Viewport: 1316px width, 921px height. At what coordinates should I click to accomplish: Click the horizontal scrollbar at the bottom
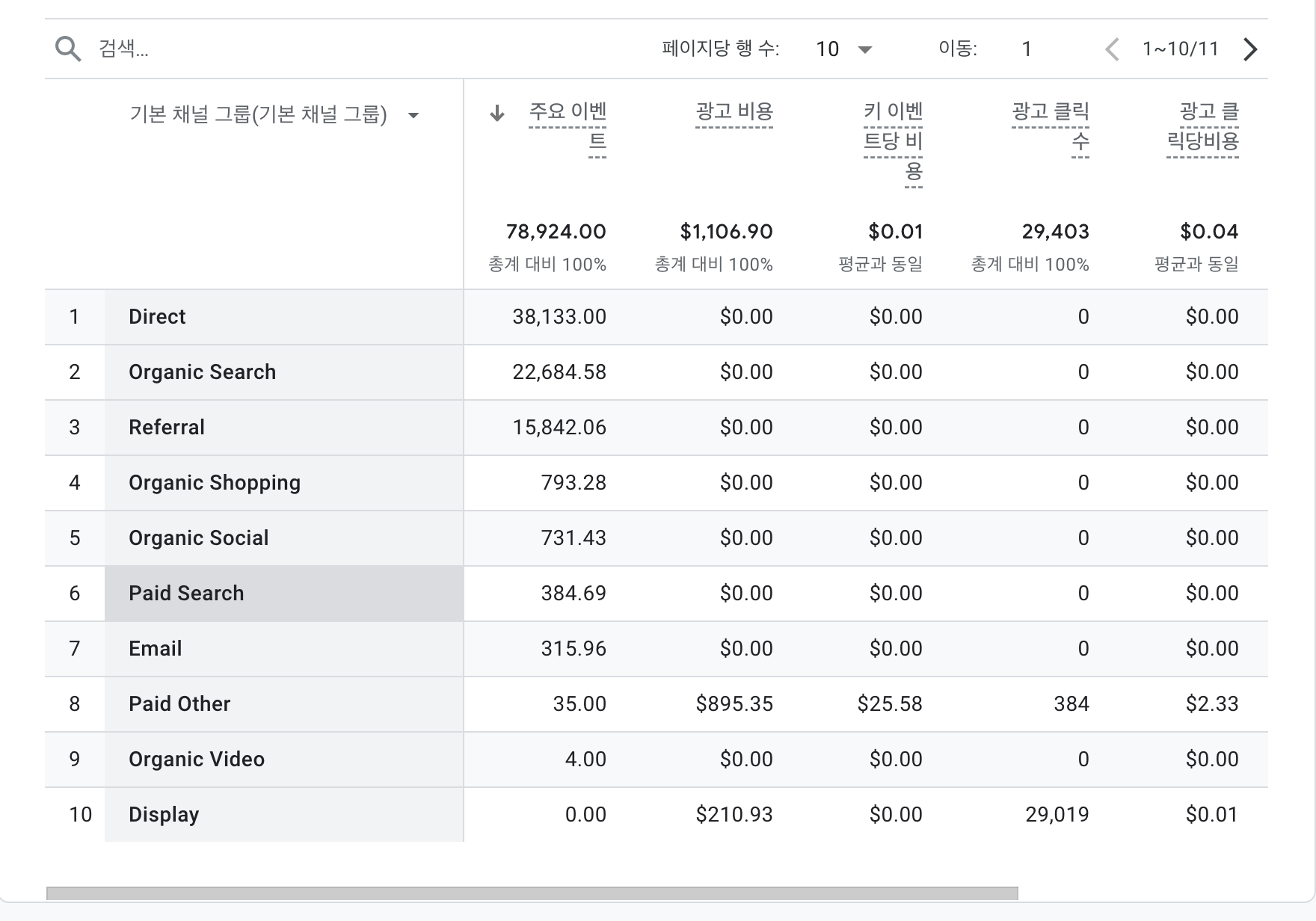tap(532, 893)
